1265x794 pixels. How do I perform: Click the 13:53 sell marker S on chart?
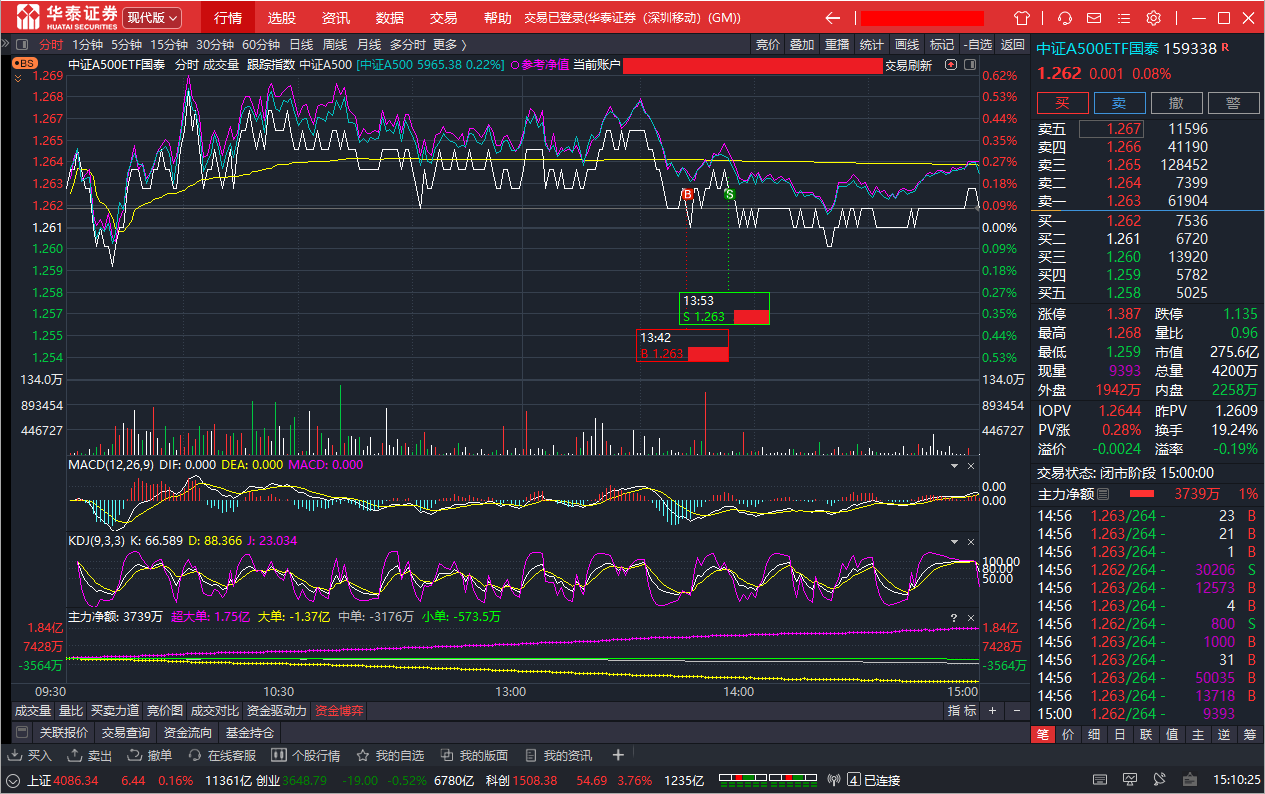click(x=729, y=194)
